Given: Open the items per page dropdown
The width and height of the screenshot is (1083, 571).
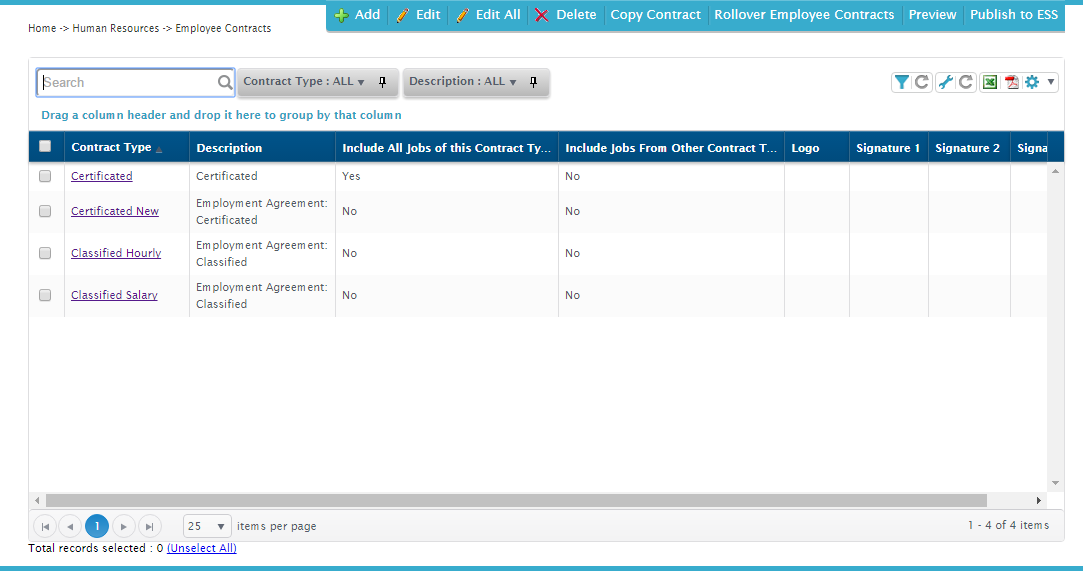Looking at the screenshot, I should pyautogui.click(x=208, y=526).
